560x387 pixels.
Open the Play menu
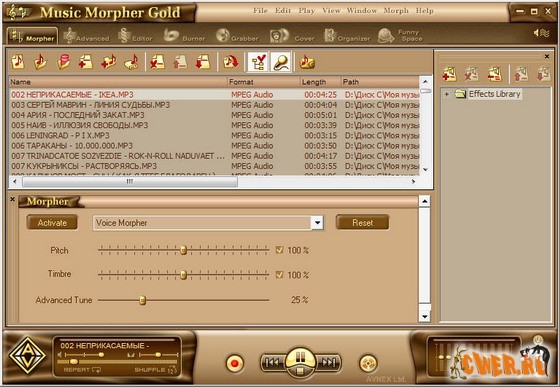(x=307, y=11)
